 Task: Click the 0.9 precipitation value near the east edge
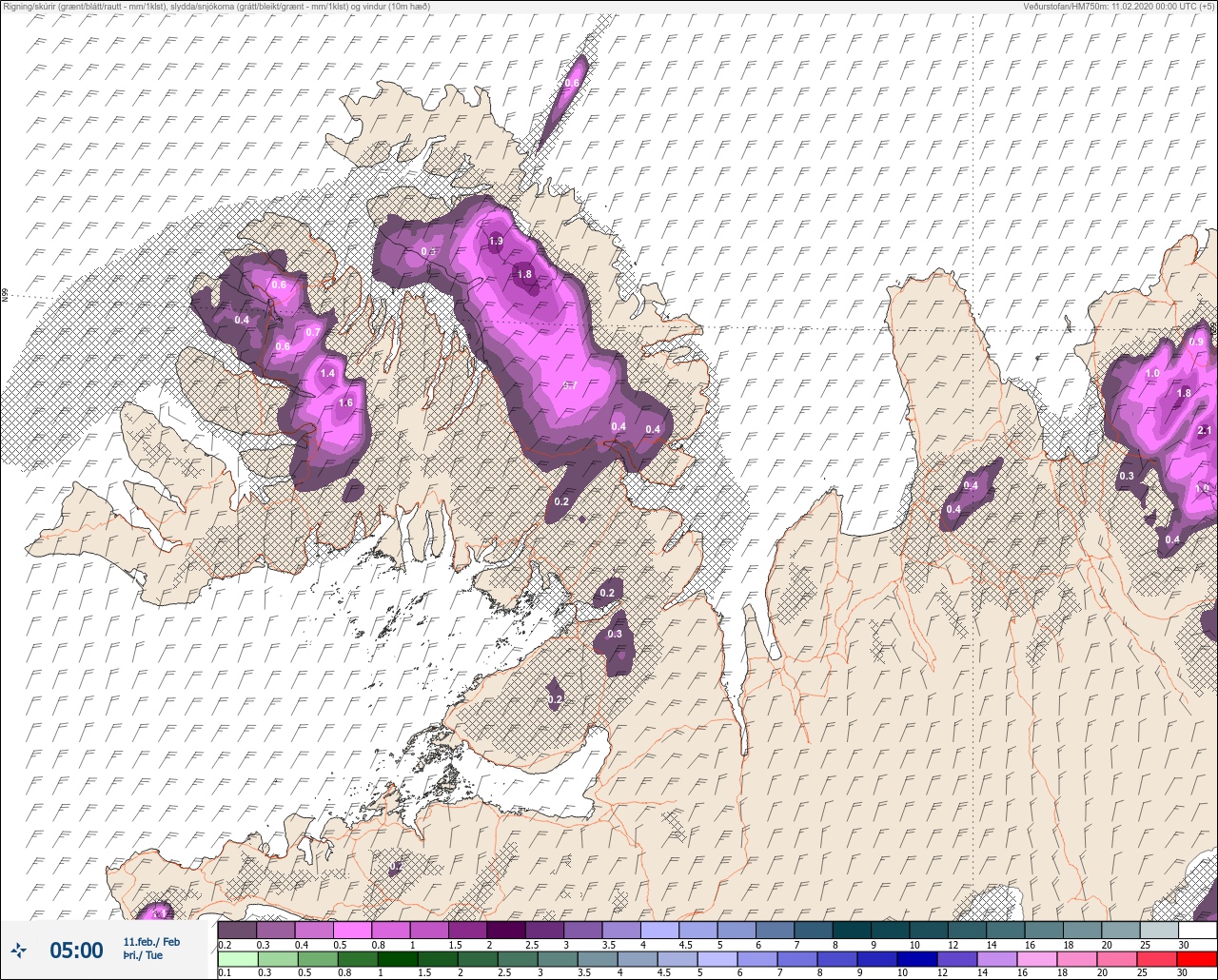coord(1196,343)
